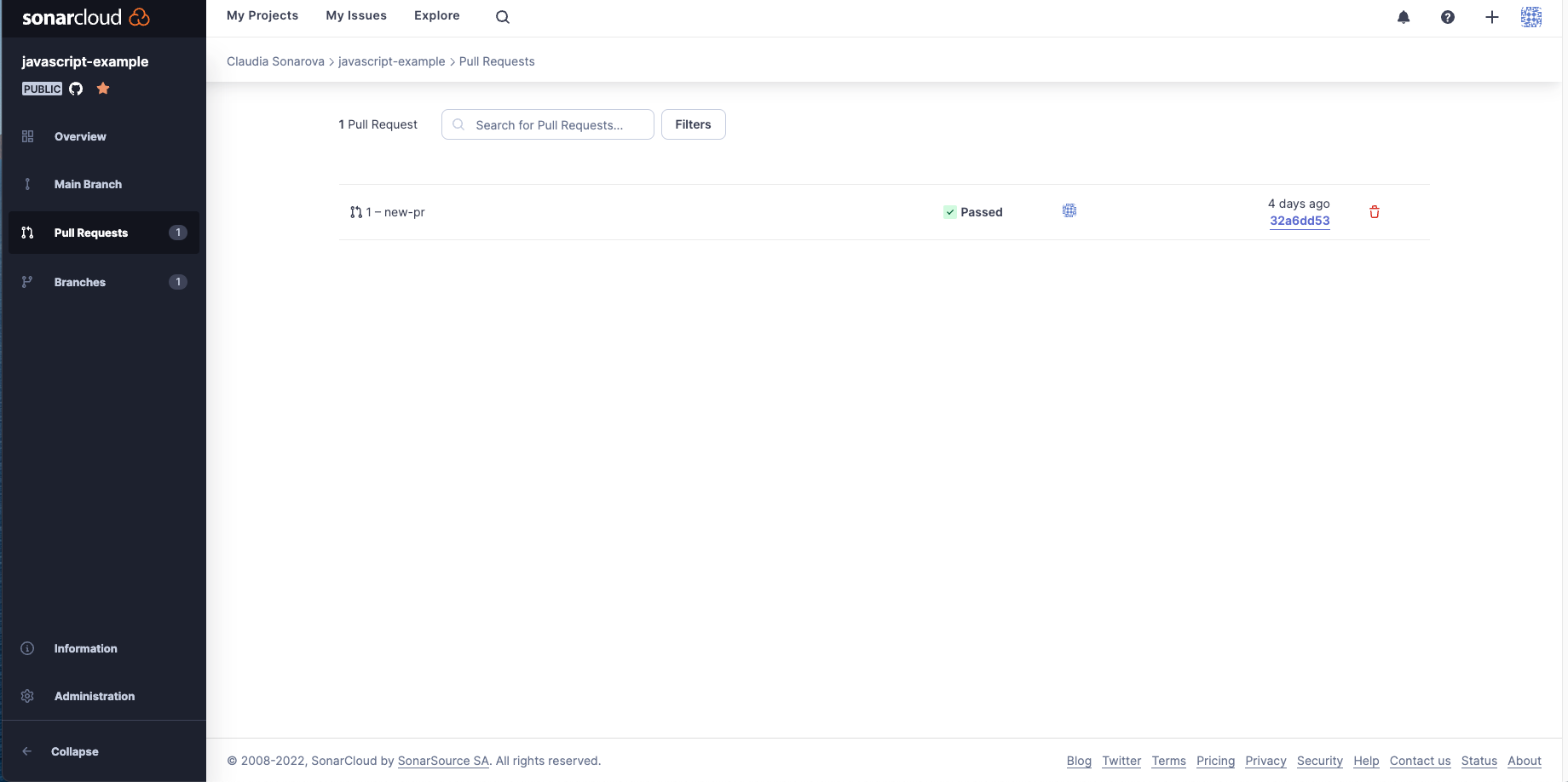The width and height of the screenshot is (1568, 782).
Task: Click the Overview grid icon
Action: click(27, 136)
